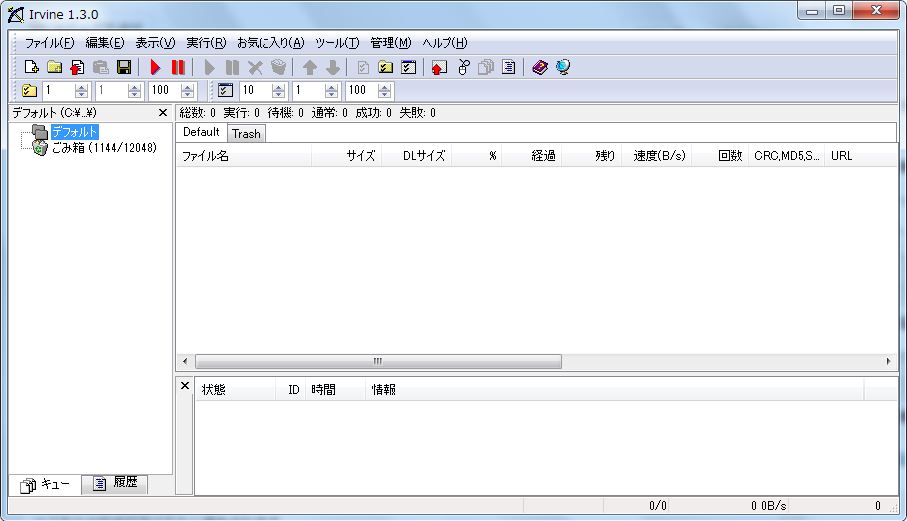Click the document with red arrow import icon
Viewport: 907px width, 521px height.
pos(78,67)
